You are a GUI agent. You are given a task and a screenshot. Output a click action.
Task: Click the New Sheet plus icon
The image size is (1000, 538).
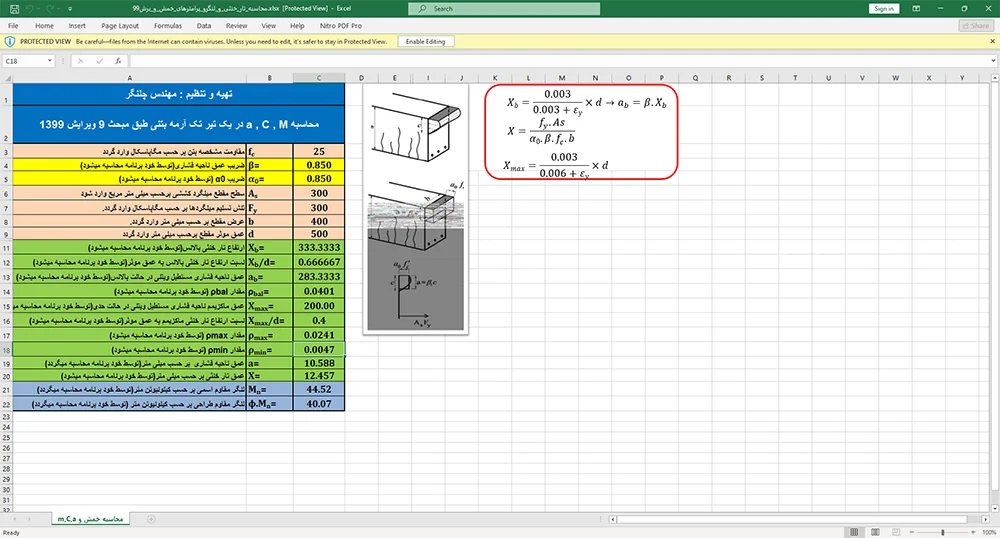tap(151, 519)
